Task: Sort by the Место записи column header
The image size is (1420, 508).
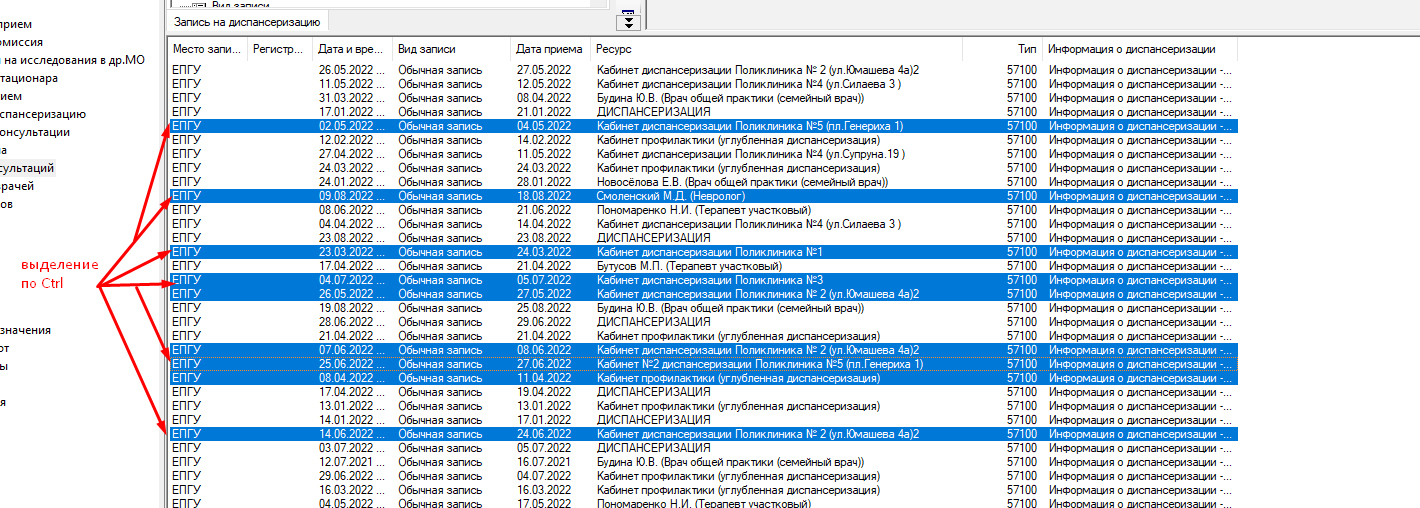Action: [207, 49]
